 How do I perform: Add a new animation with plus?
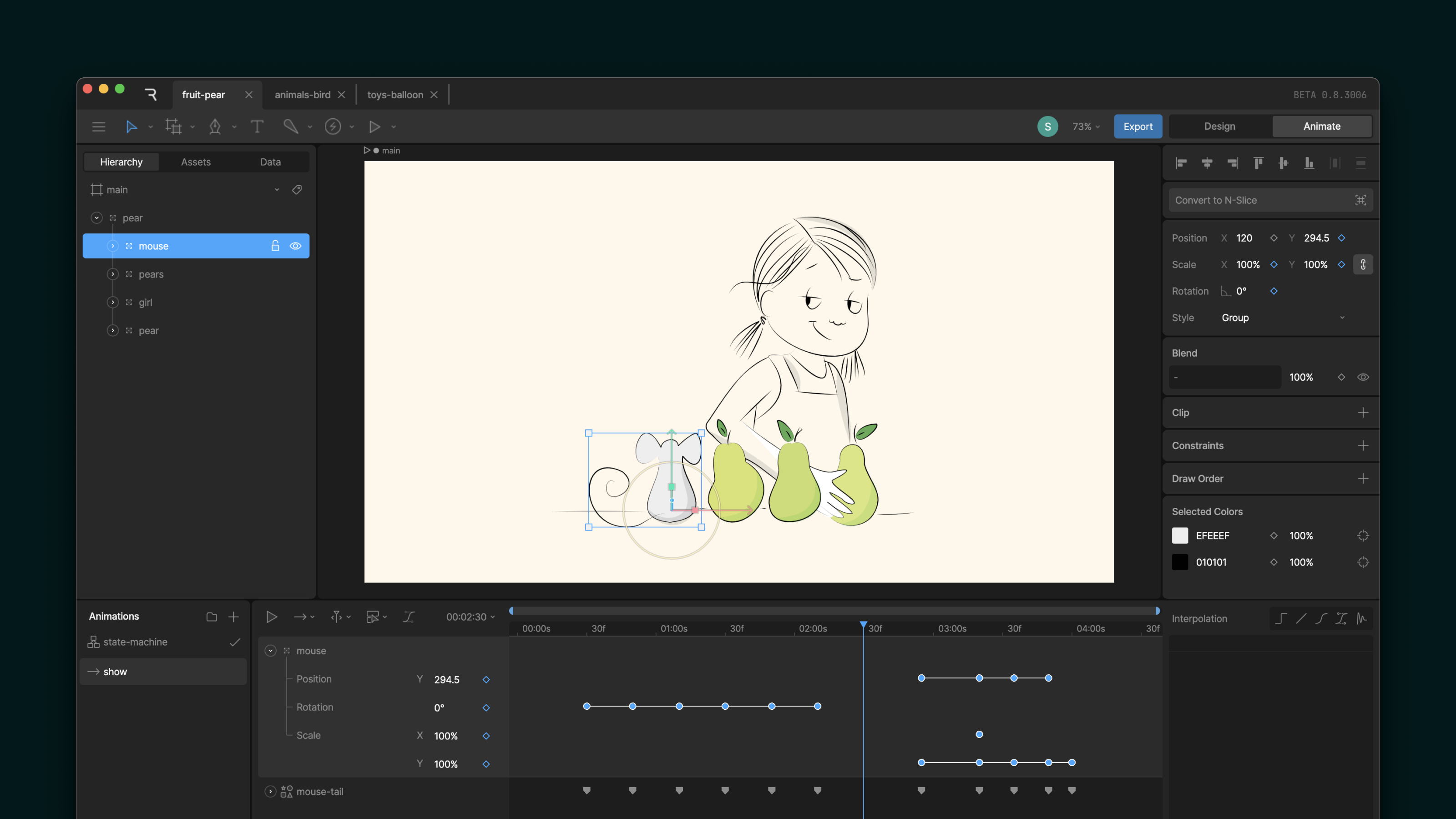click(233, 617)
